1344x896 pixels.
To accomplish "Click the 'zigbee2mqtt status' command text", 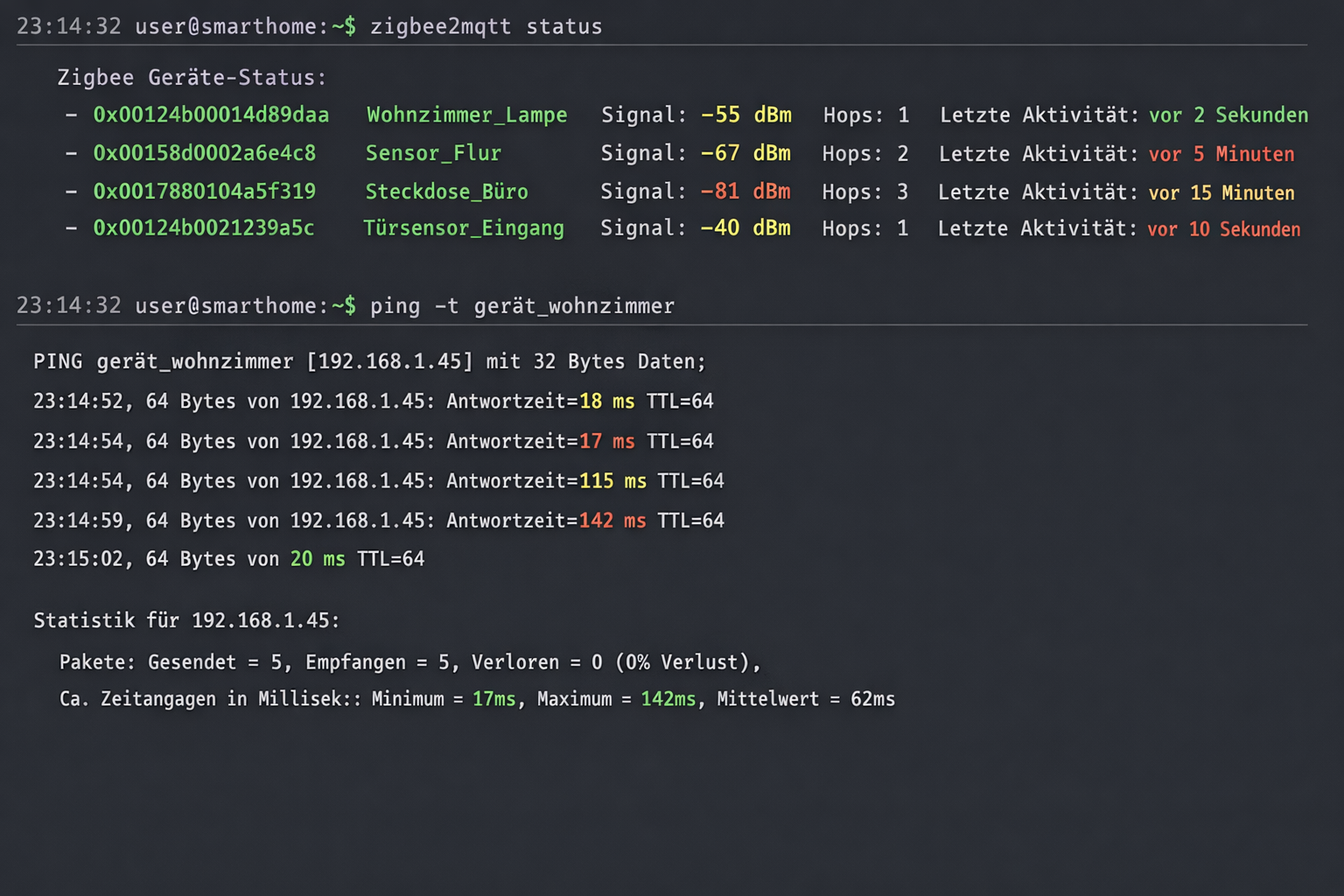I will pos(486,26).
